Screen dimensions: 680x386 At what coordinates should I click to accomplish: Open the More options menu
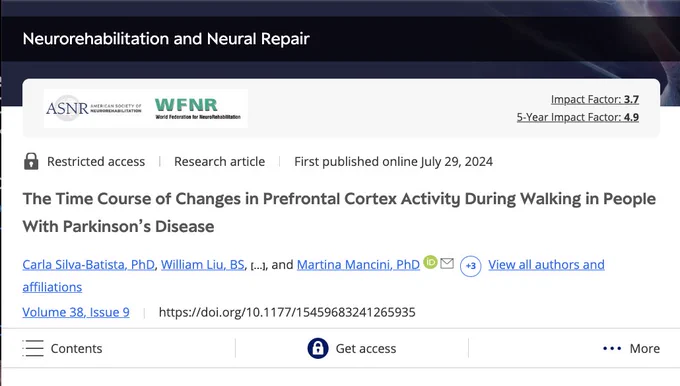pyautogui.click(x=631, y=348)
